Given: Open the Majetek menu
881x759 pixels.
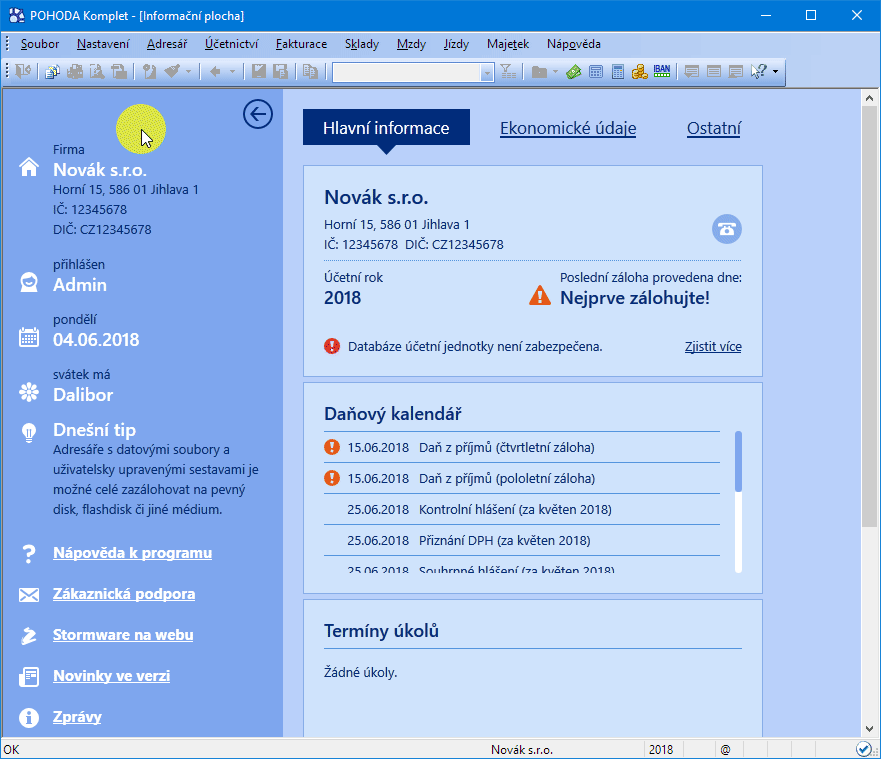Looking at the screenshot, I should (x=508, y=44).
